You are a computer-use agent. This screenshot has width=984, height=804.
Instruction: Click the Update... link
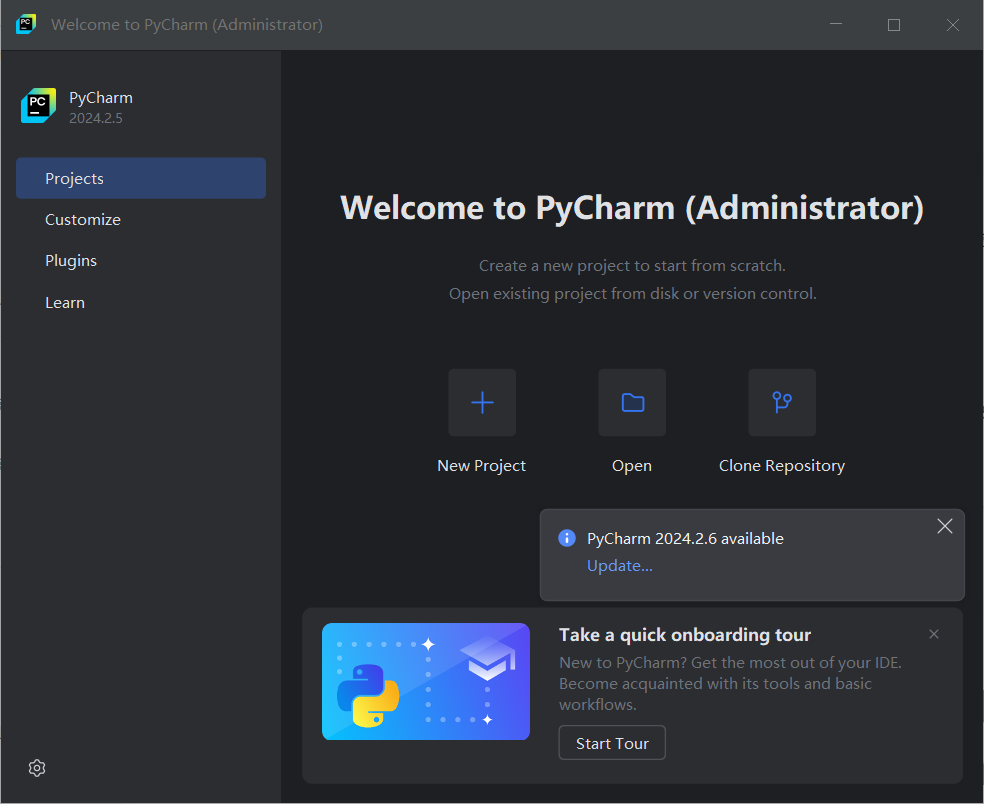coord(619,565)
